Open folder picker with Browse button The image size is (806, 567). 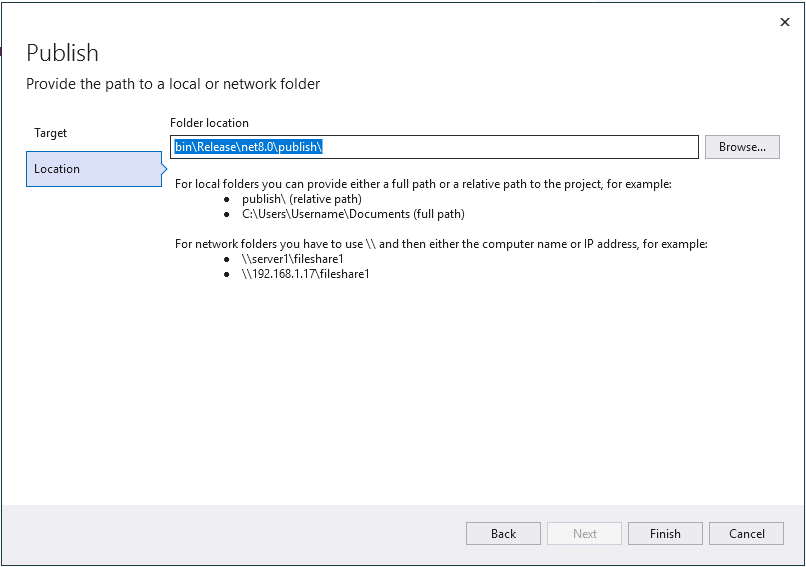click(x=742, y=147)
